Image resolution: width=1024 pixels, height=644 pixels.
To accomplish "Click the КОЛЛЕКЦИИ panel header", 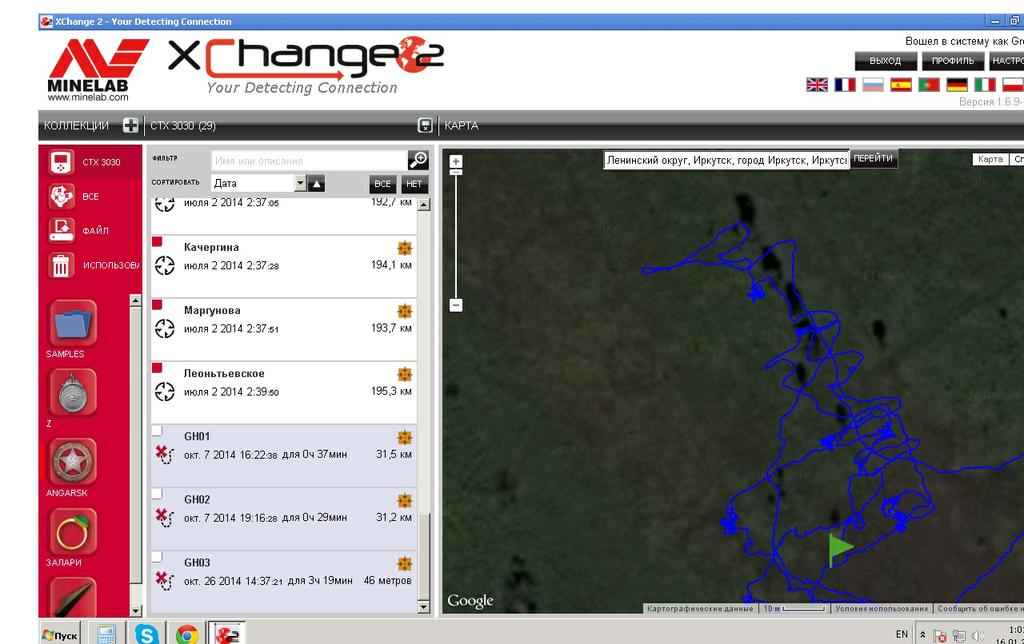I will pyautogui.click(x=76, y=125).
